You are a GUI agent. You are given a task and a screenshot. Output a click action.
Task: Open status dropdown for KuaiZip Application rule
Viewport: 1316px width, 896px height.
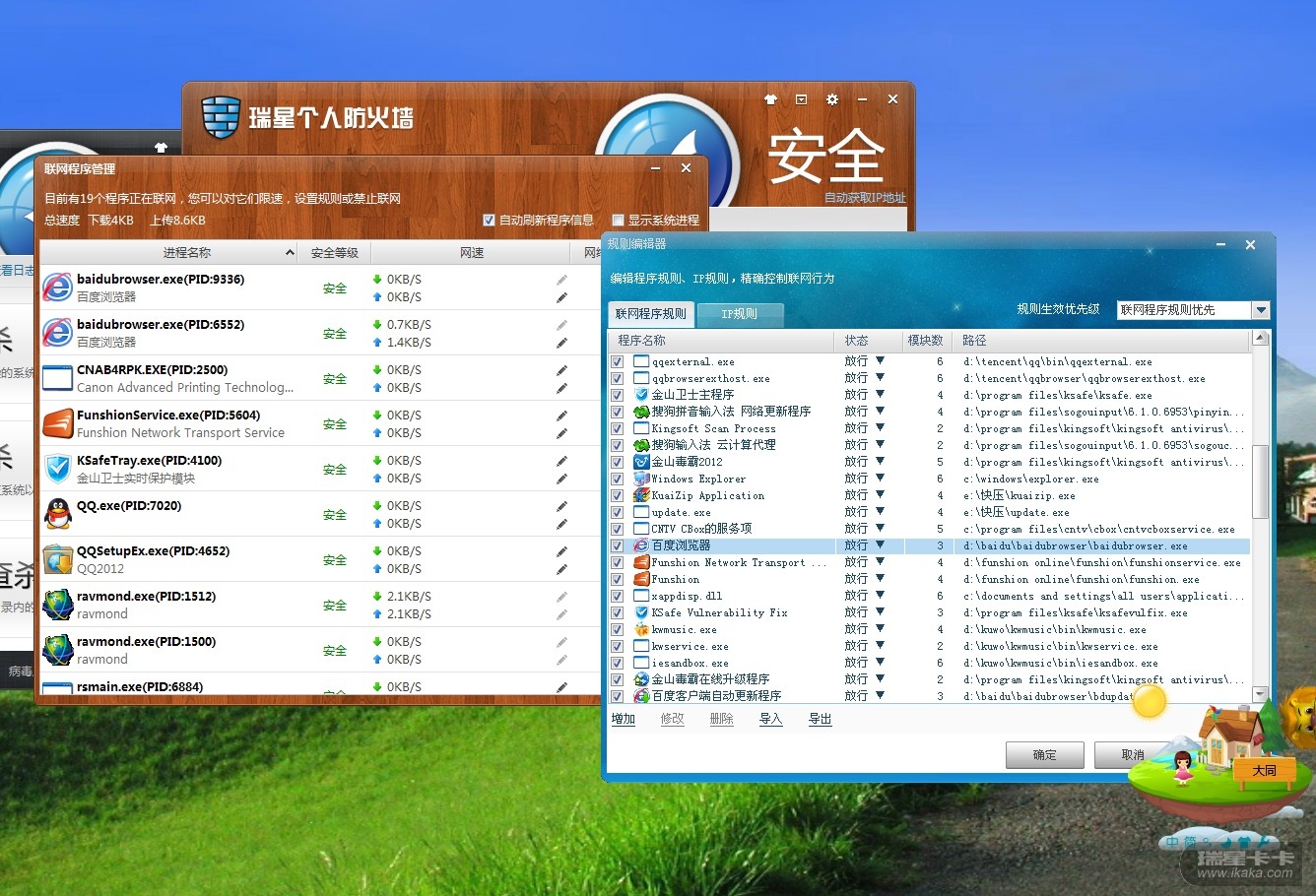coord(880,495)
